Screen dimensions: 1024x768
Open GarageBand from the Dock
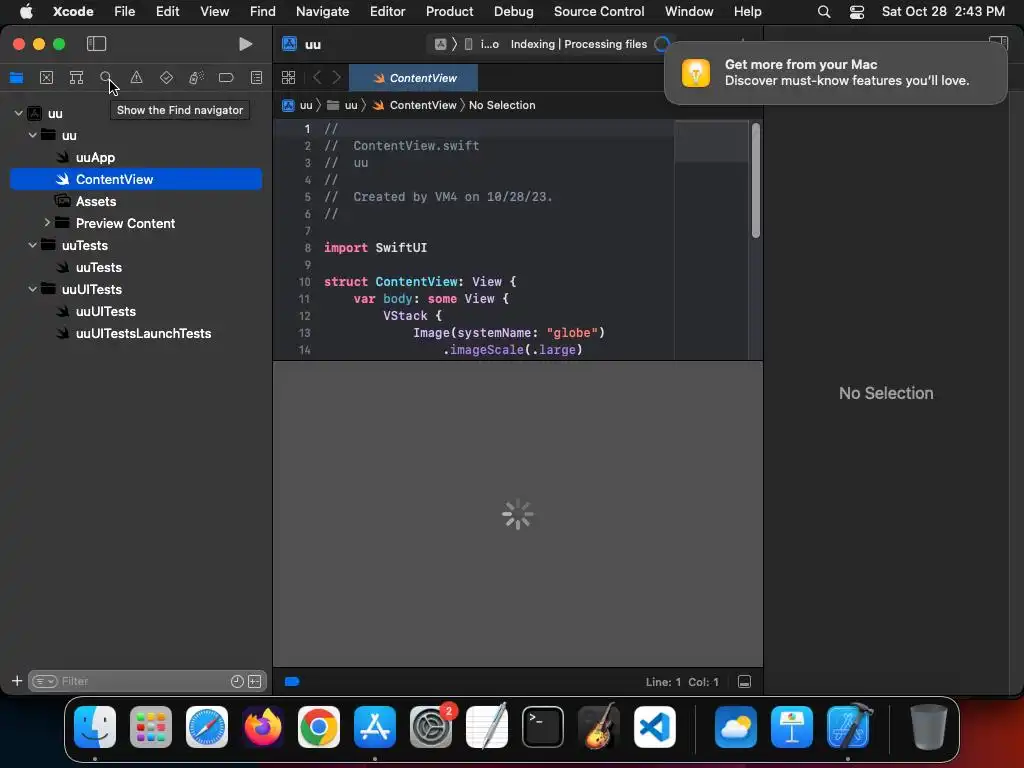pyautogui.click(x=599, y=727)
